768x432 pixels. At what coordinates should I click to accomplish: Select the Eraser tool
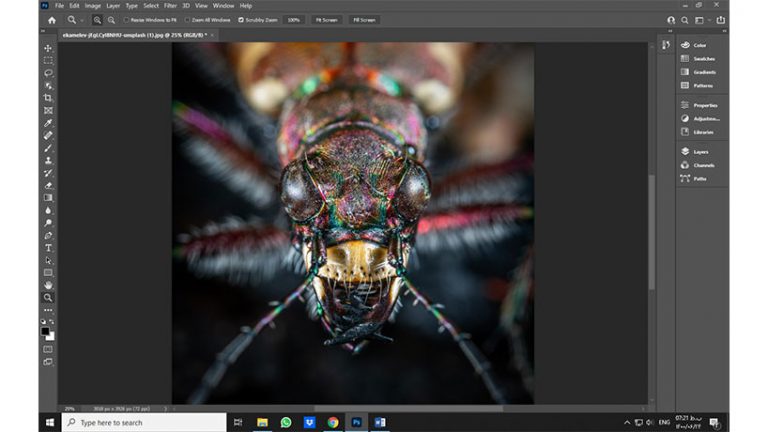pyautogui.click(x=48, y=186)
